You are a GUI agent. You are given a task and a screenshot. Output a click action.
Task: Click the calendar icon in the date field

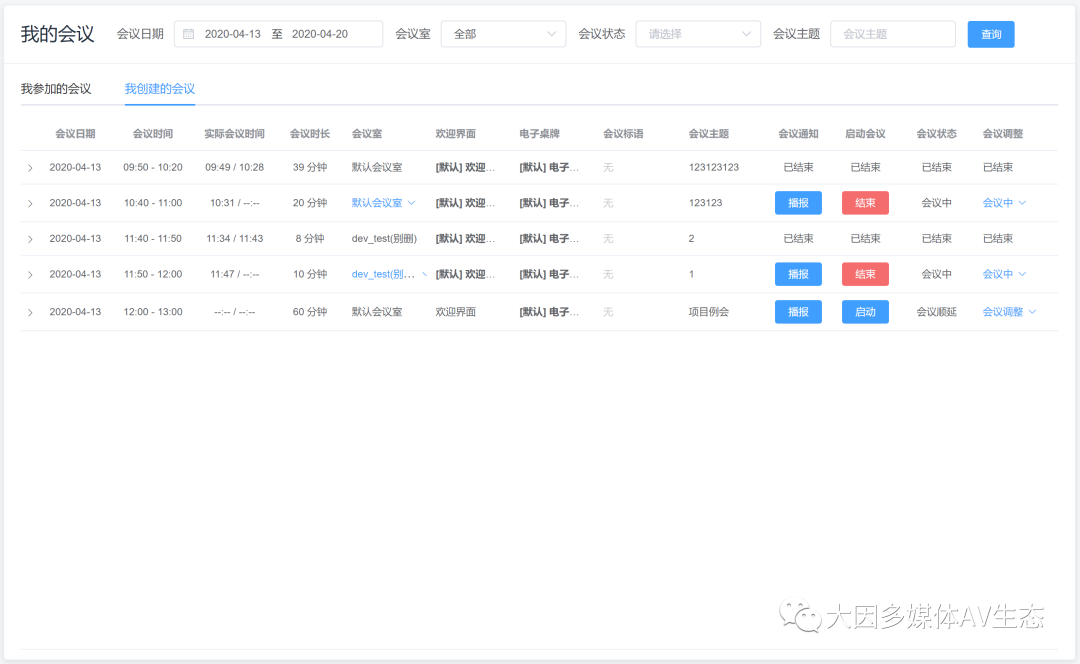coord(188,33)
